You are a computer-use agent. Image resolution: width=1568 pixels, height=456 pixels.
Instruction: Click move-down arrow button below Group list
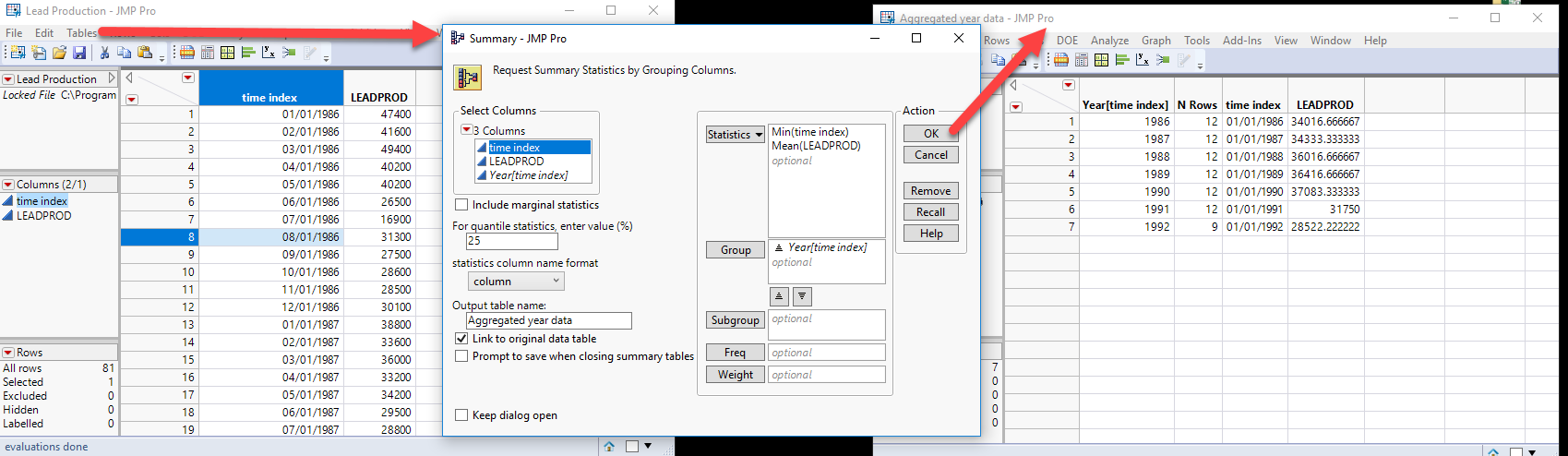pos(802,296)
